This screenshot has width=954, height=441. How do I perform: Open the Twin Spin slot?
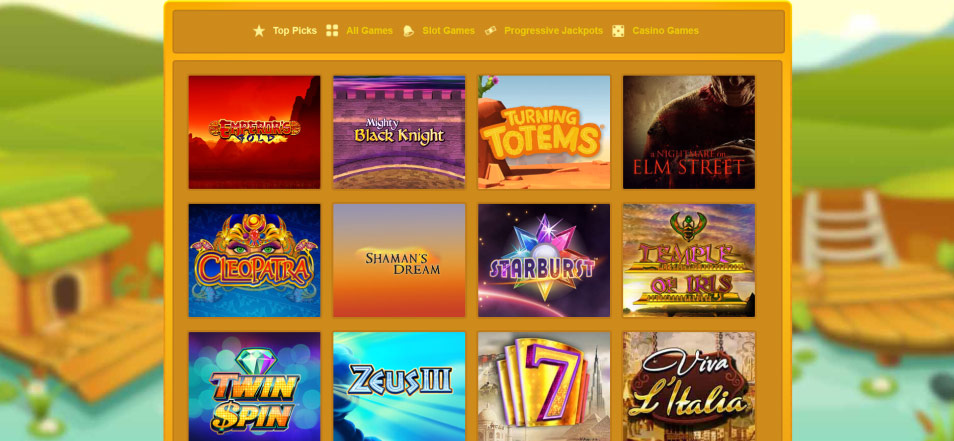click(x=254, y=386)
